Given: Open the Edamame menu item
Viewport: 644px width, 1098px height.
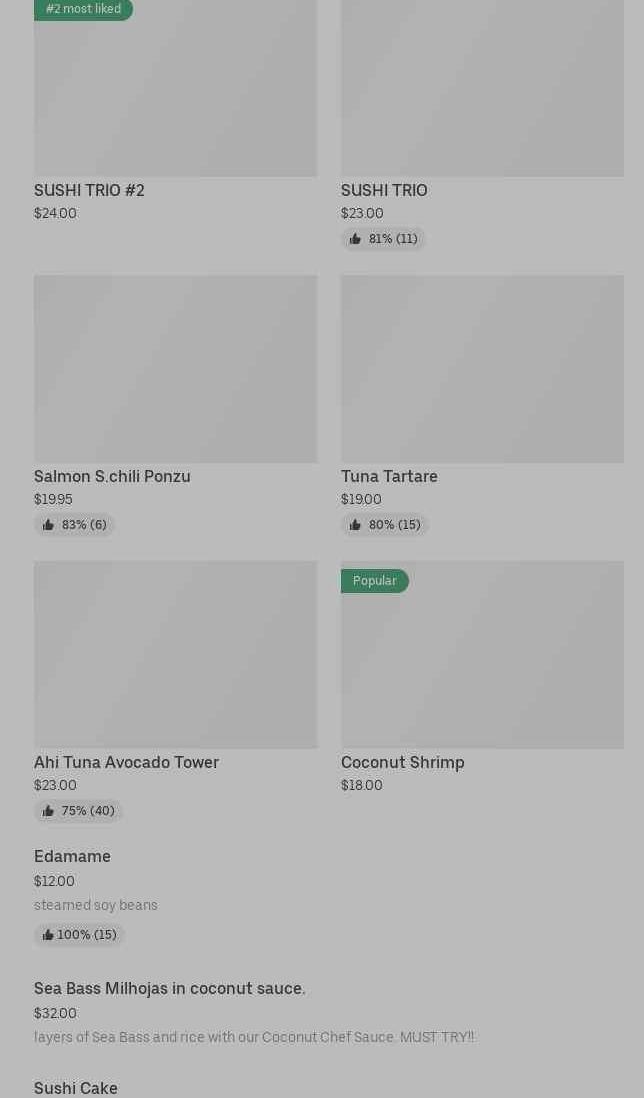Looking at the screenshot, I should (x=72, y=856).
